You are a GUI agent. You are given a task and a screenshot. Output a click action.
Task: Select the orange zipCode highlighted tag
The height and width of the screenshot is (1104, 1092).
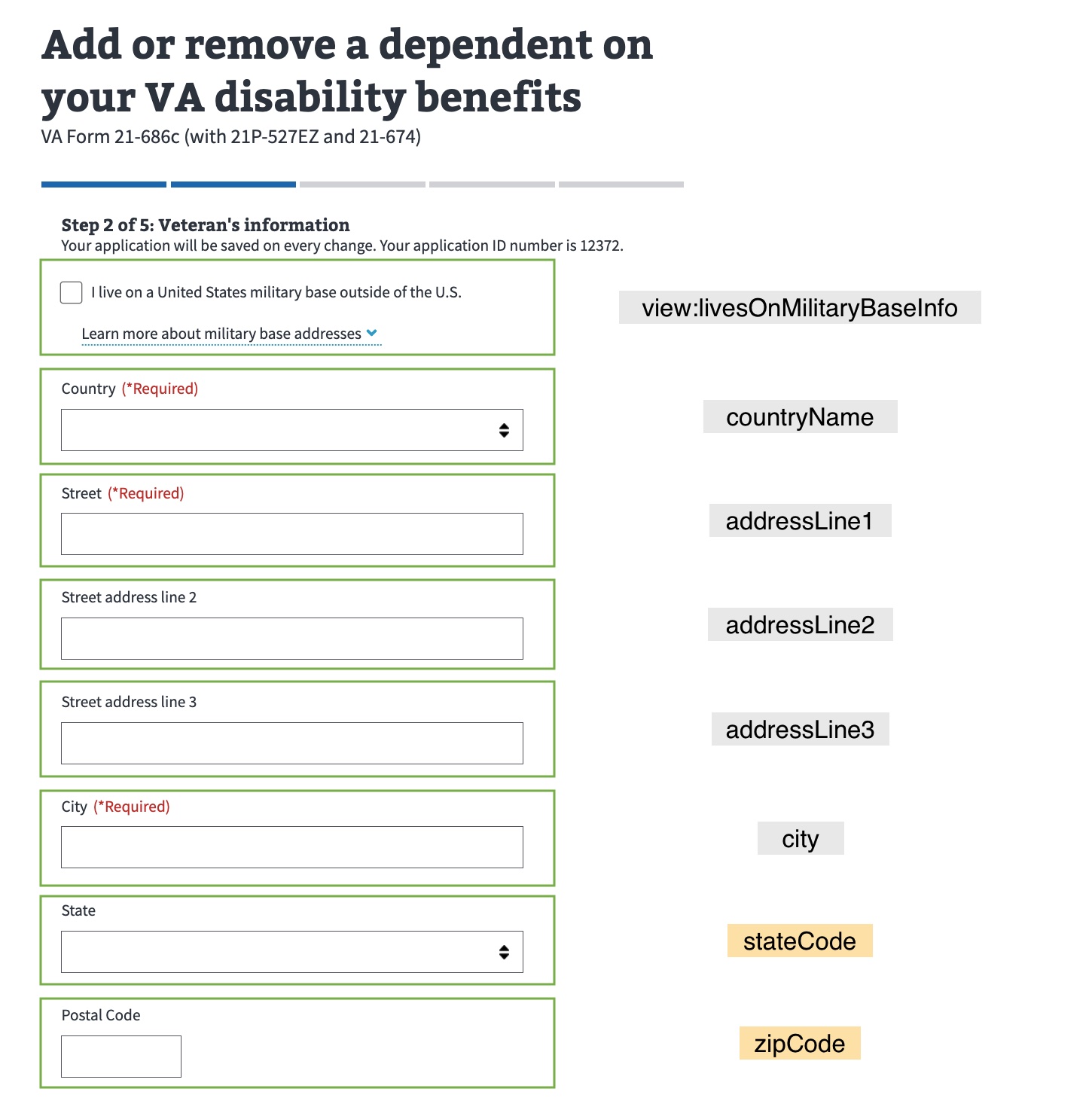[800, 1044]
